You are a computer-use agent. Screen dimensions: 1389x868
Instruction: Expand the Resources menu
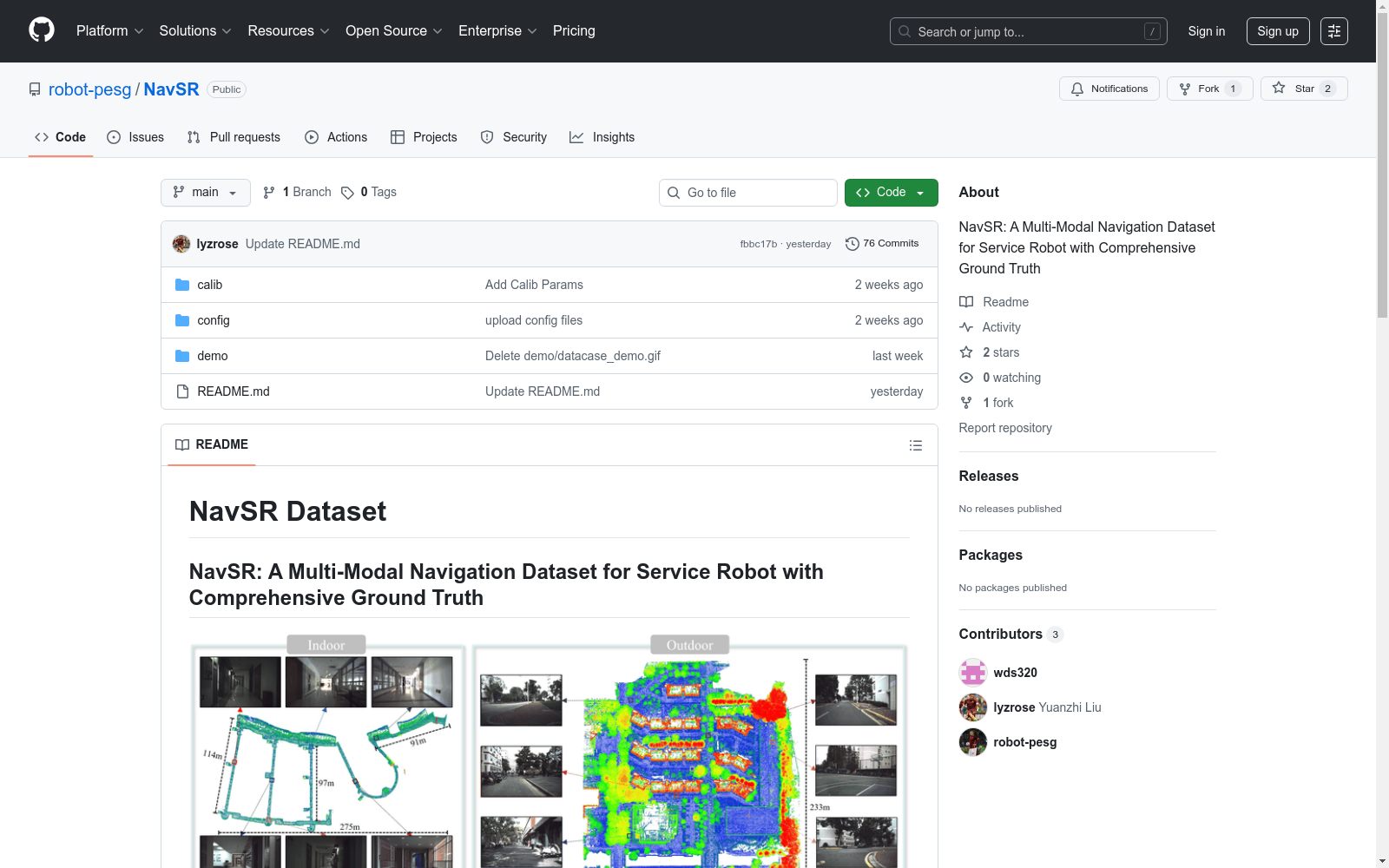(x=288, y=30)
